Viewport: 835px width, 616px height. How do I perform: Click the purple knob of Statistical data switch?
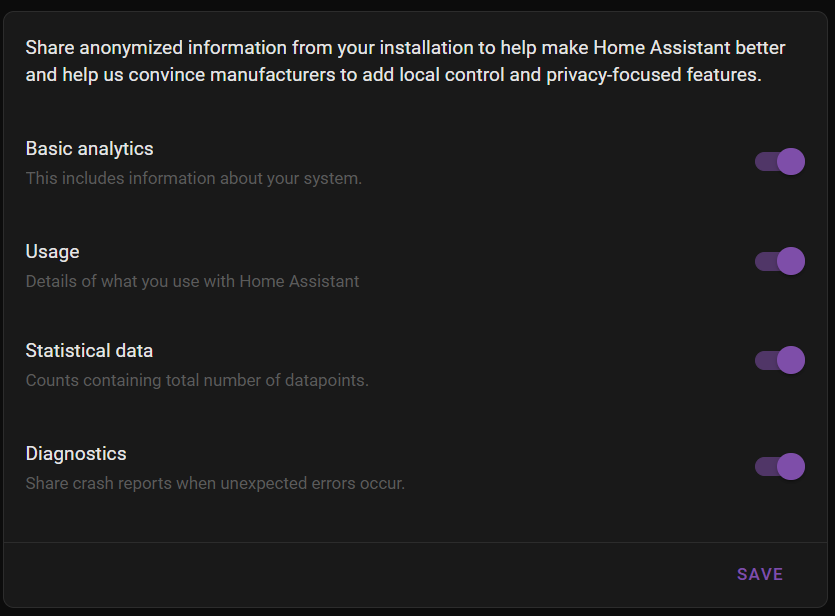(791, 360)
